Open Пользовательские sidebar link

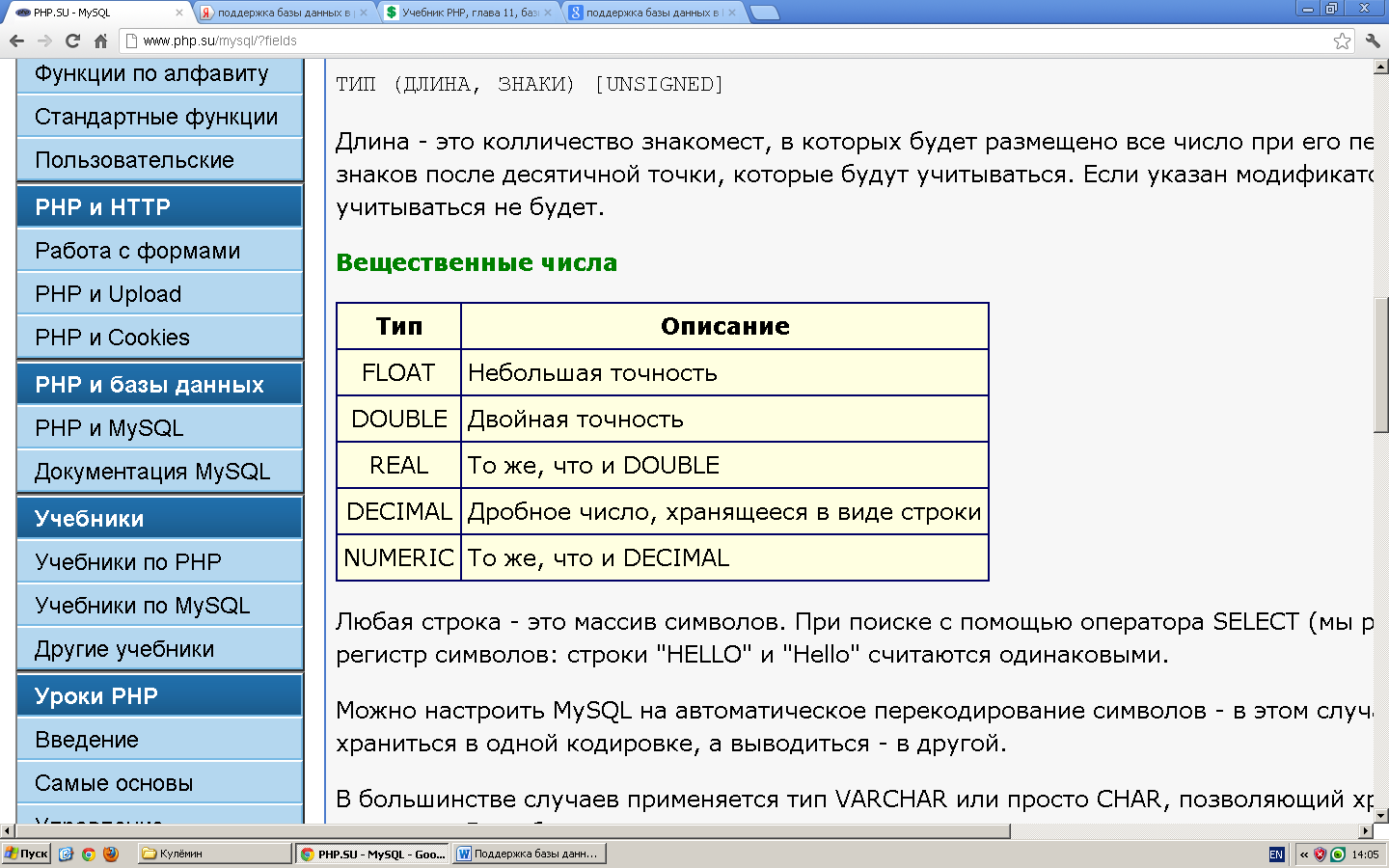159,160
